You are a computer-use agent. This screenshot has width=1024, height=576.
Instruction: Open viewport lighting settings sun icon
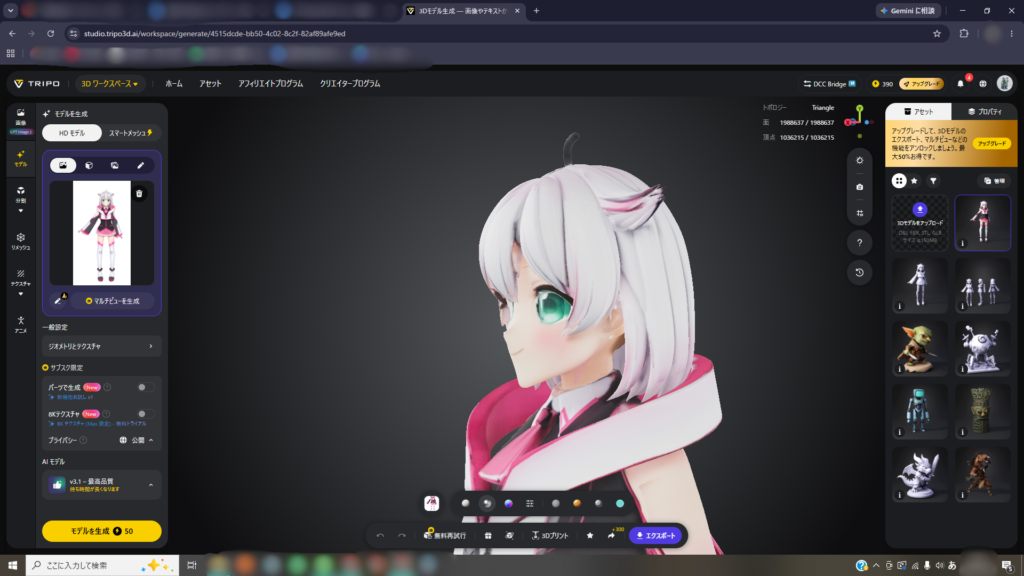point(859,160)
